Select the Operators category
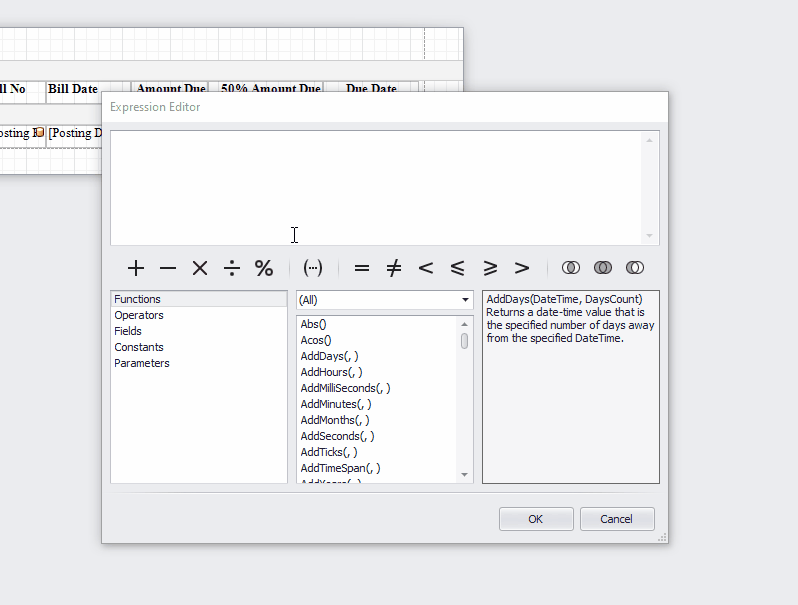Screen dimensions: 798x605 click(x=198, y=315)
